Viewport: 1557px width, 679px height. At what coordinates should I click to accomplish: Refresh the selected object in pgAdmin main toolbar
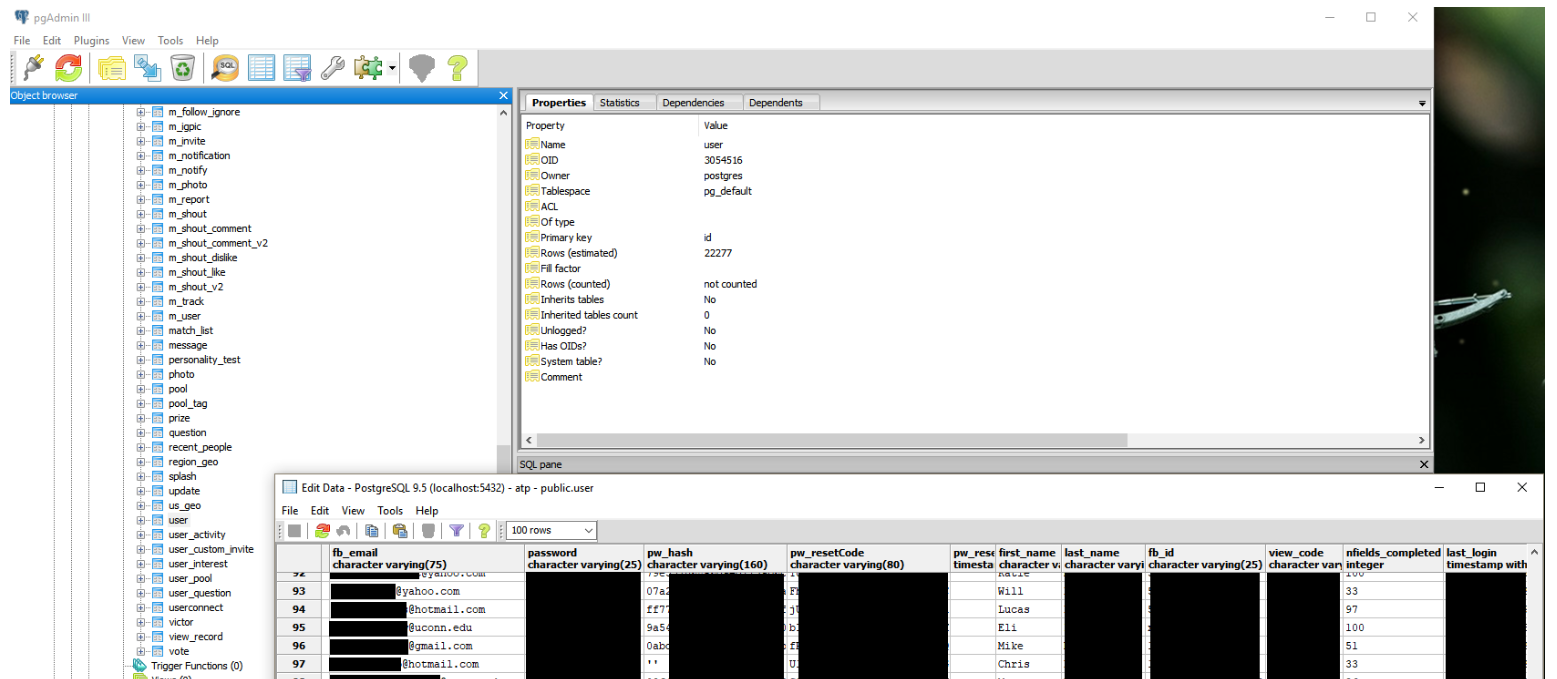point(68,68)
